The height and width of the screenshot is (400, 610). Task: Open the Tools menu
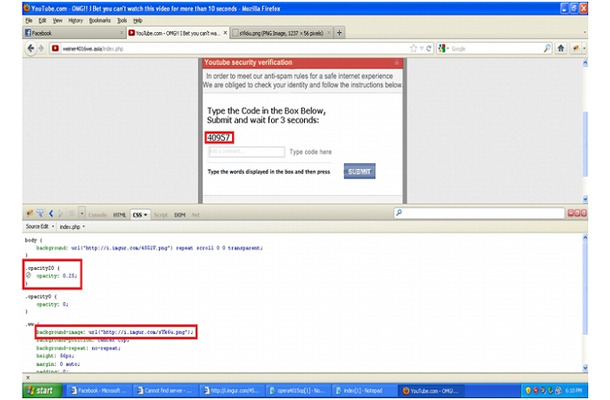[122, 20]
